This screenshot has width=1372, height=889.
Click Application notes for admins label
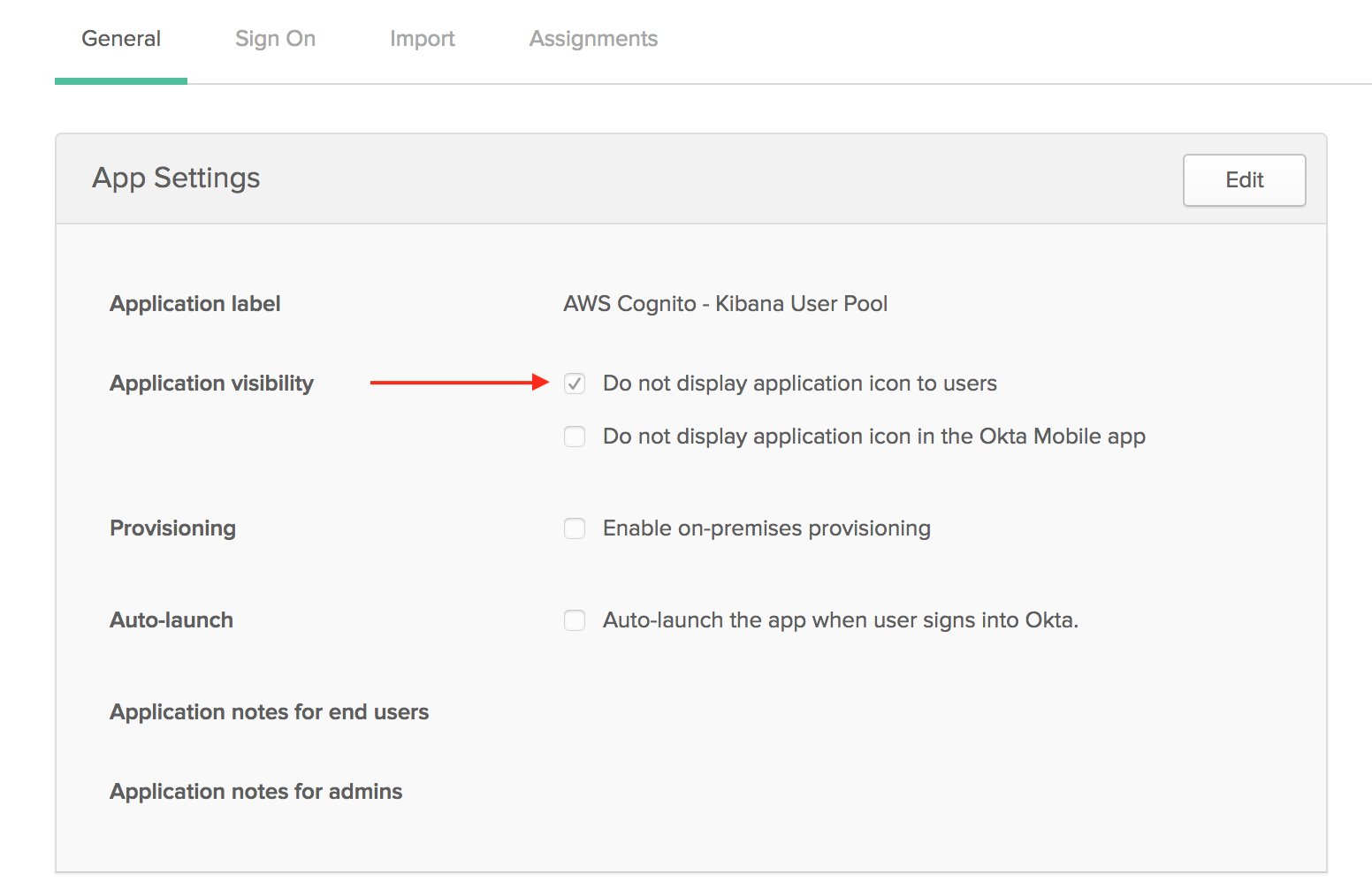(255, 792)
